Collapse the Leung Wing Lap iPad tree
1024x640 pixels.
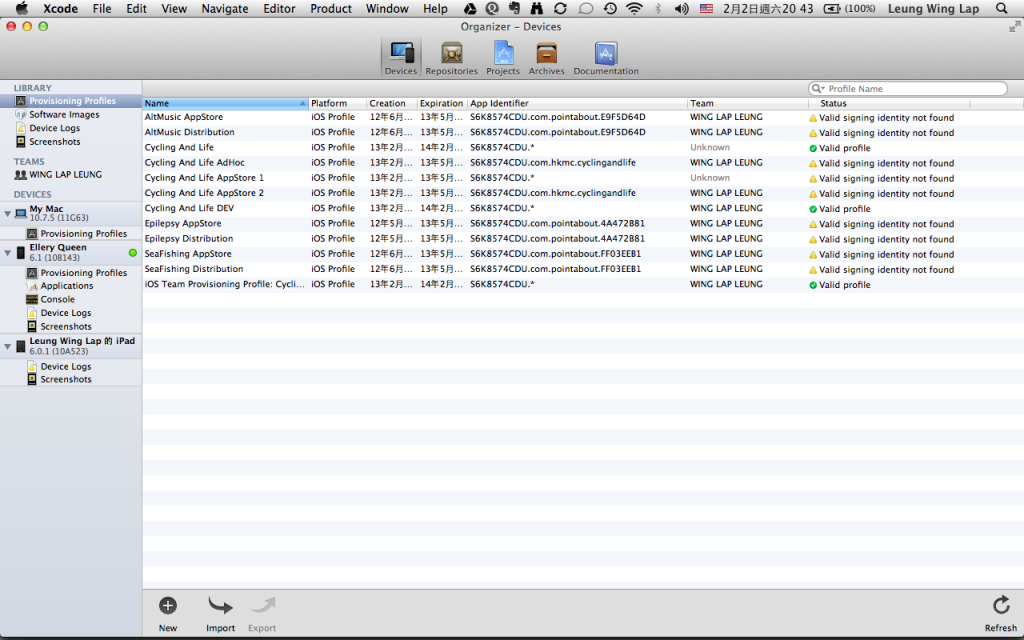point(8,347)
